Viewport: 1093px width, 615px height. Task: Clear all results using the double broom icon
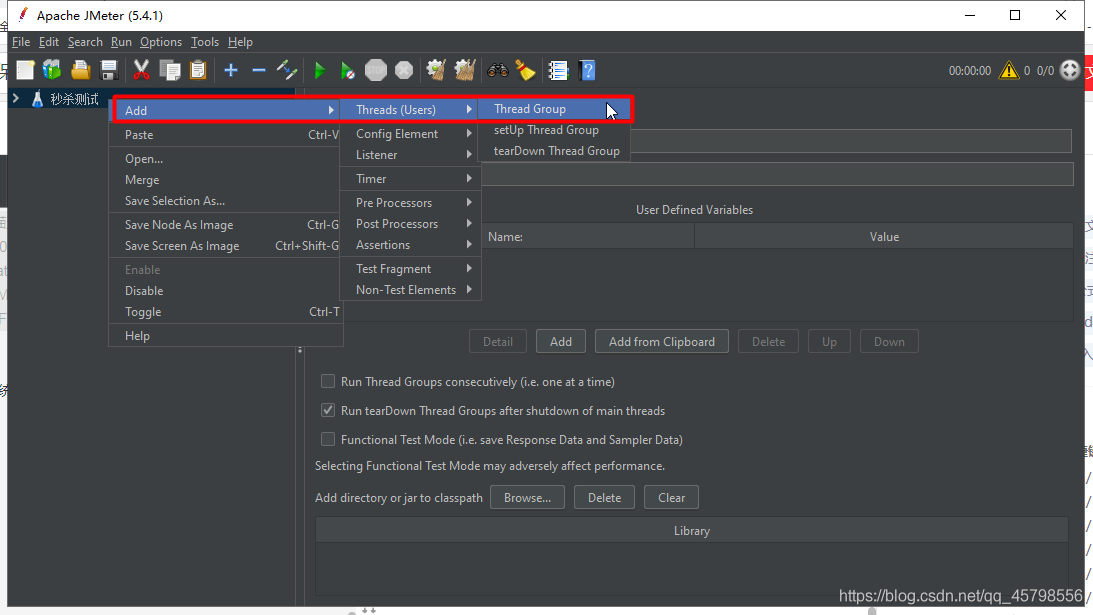pos(465,70)
